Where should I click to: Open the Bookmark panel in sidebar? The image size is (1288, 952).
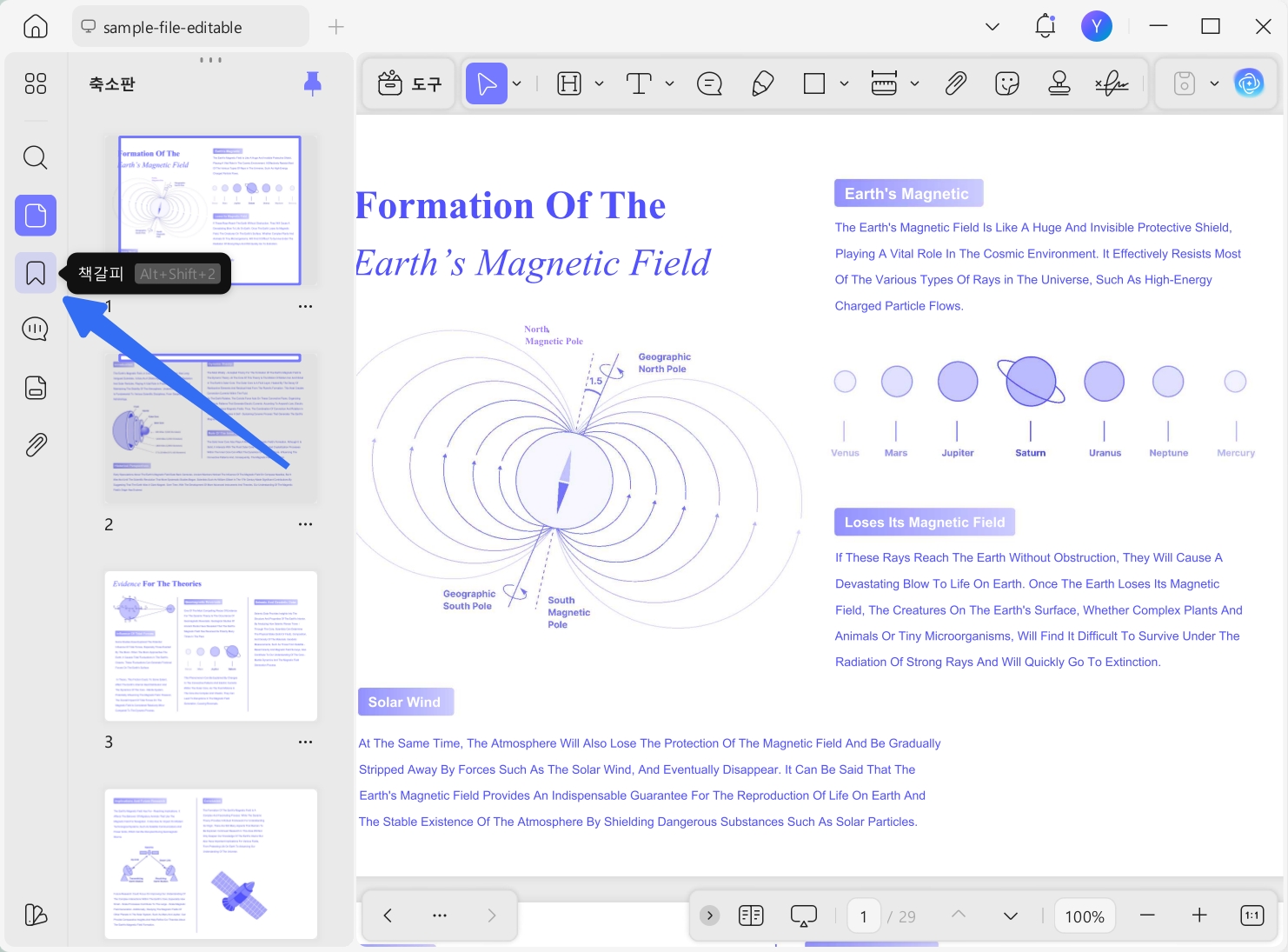pos(36,273)
